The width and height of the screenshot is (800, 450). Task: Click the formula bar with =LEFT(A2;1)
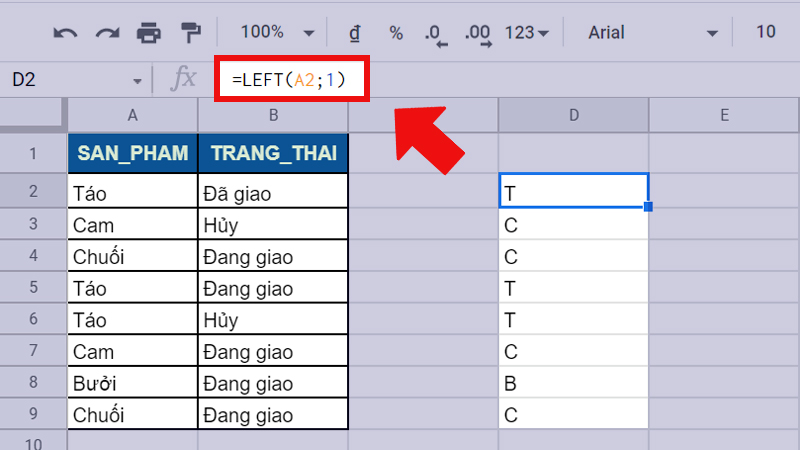click(291, 79)
